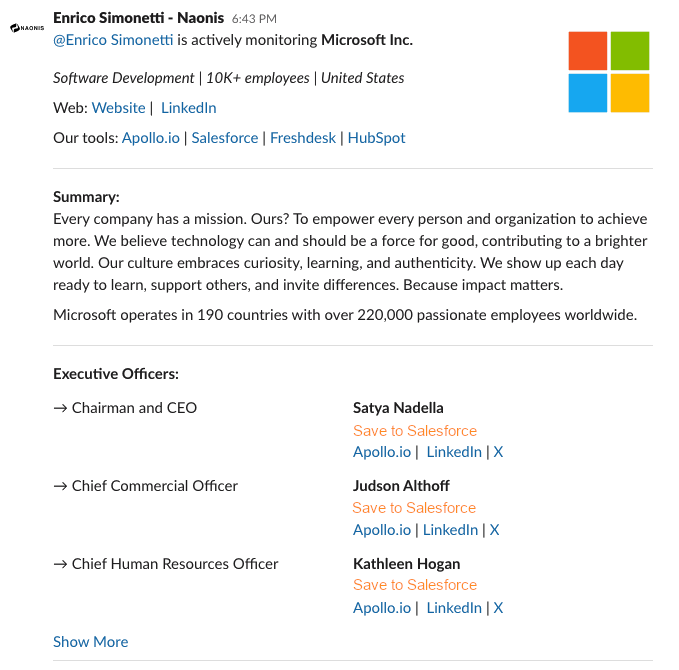The height and width of the screenshot is (670, 679).
Task: Open HubSpot tool link
Action: [377, 138]
